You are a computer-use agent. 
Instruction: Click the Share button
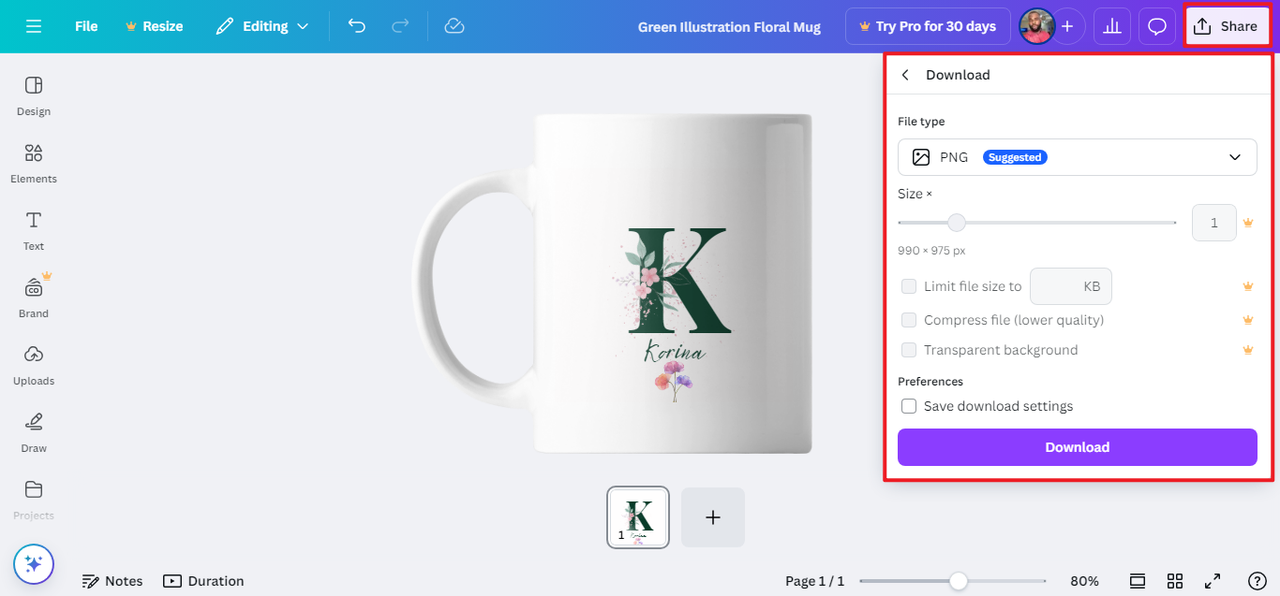pyautogui.click(x=1226, y=26)
